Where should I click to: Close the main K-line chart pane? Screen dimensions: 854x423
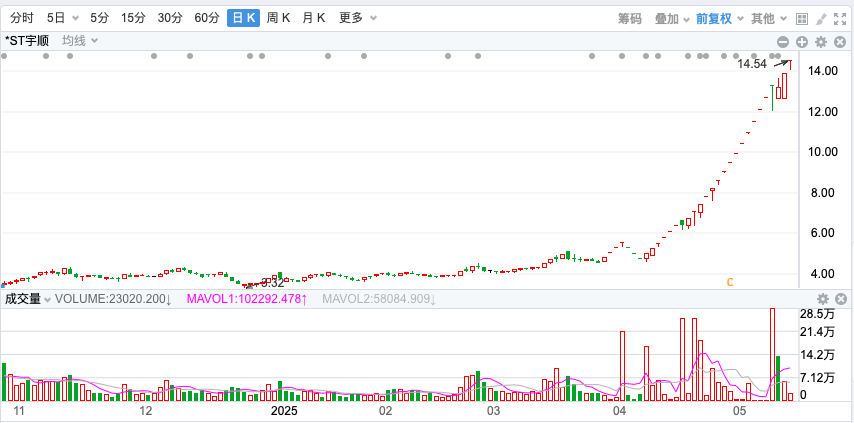point(840,42)
